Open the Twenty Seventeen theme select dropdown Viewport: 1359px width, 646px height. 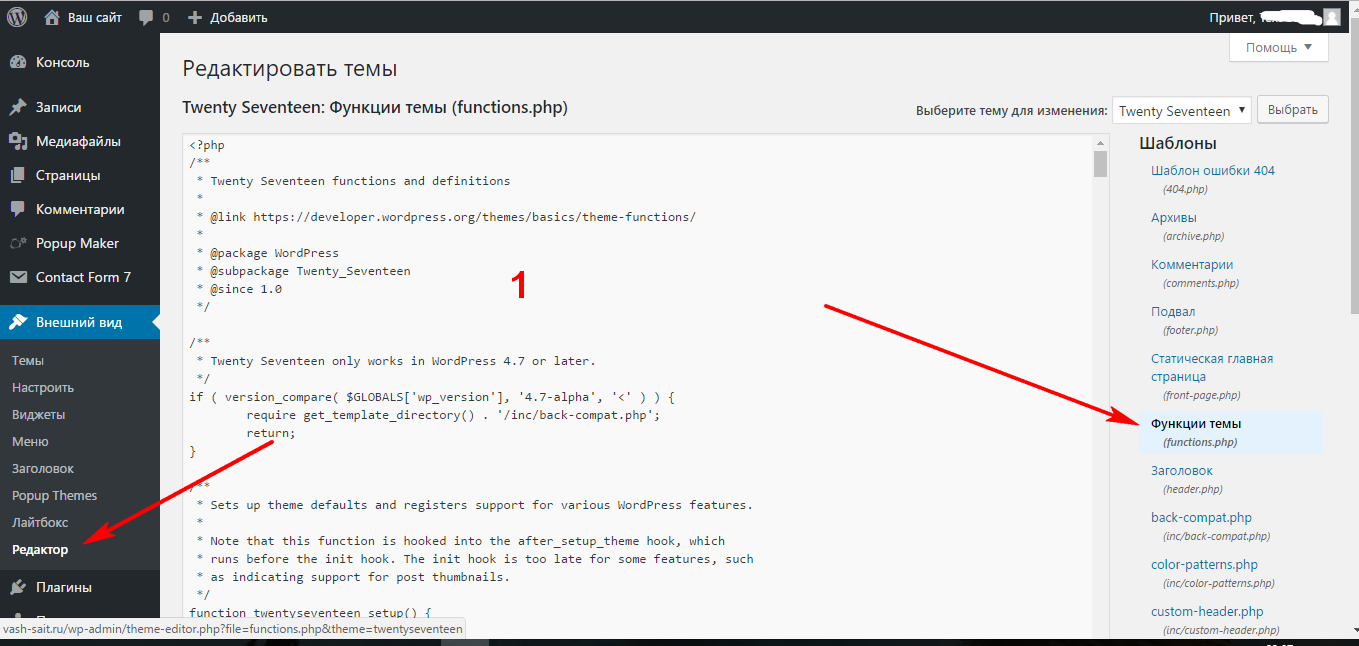point(1181,111)
